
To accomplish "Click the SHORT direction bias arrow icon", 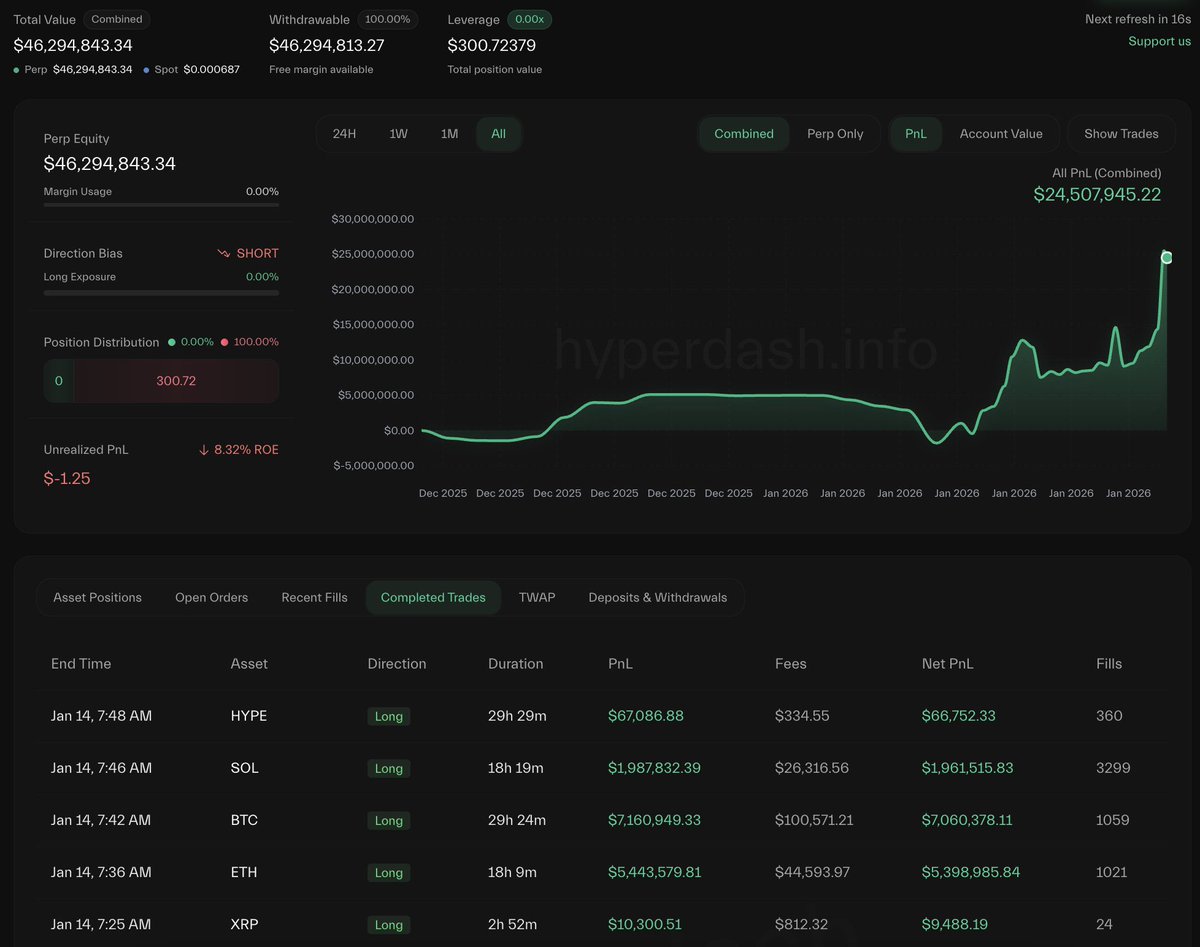I will click(224, 254).
